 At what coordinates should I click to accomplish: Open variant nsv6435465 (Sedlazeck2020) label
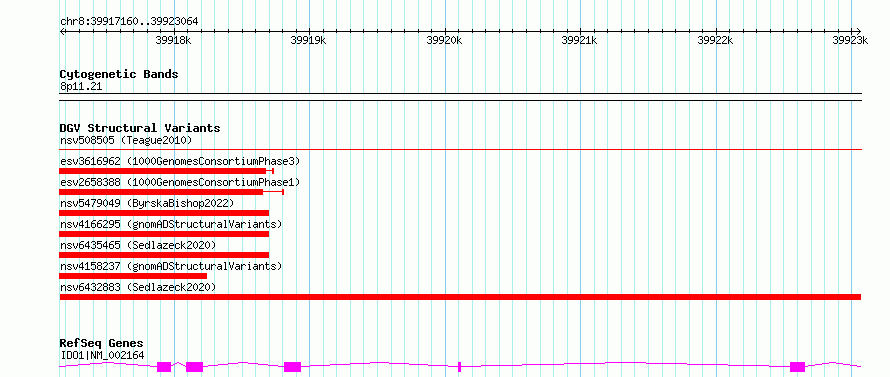[138, 245]
